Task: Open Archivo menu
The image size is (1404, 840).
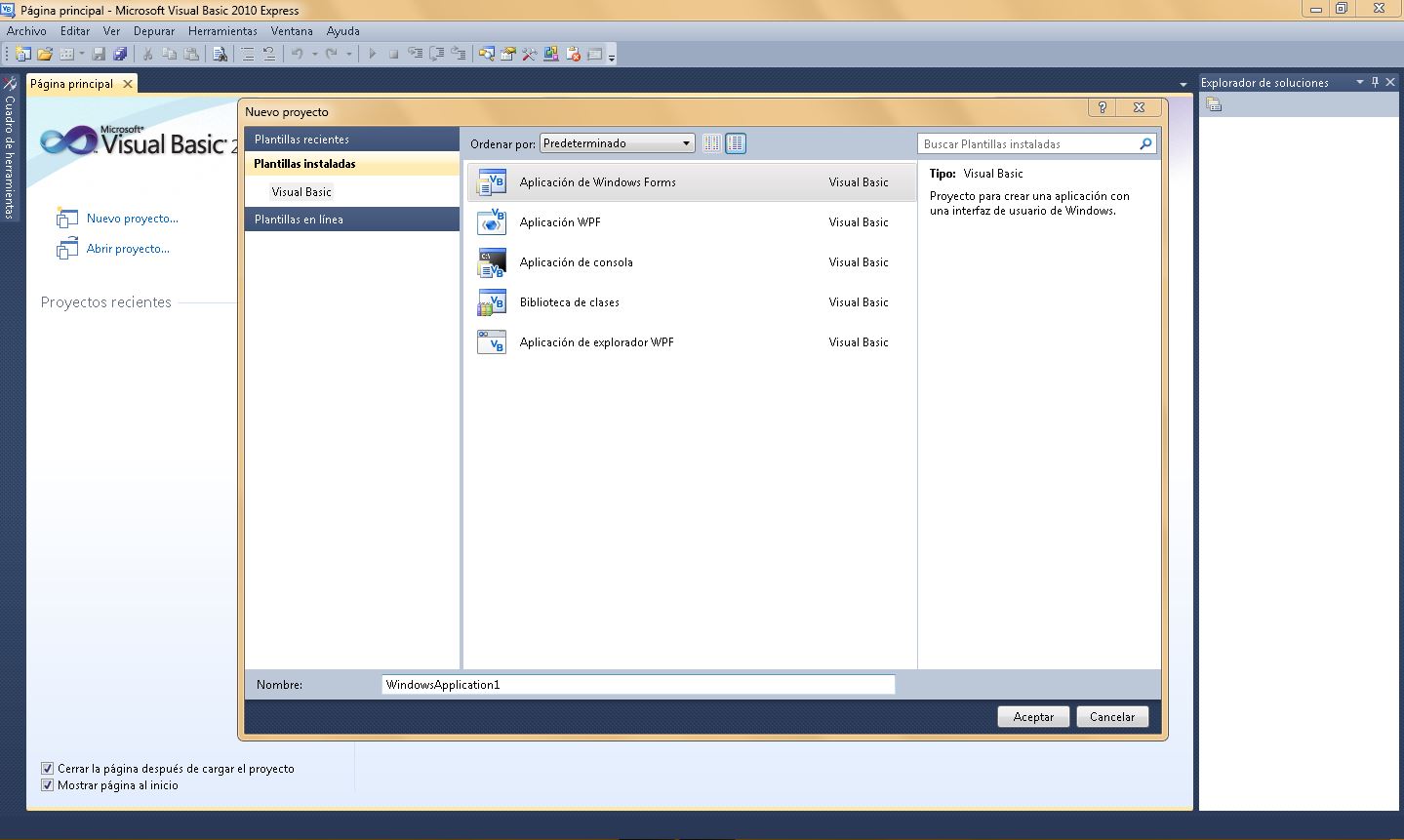Action: click(26, 31)
